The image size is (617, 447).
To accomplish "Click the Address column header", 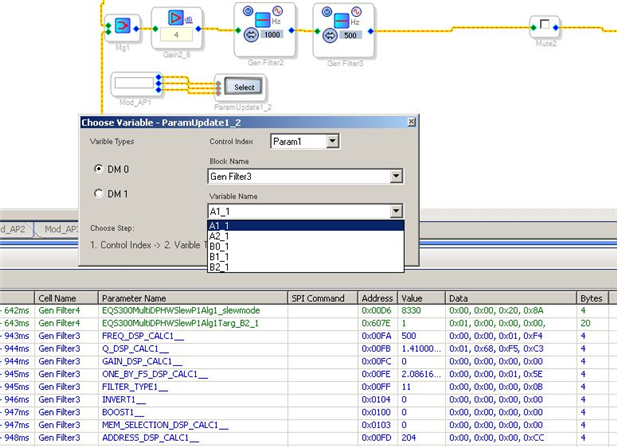I will tap(378, 298).
